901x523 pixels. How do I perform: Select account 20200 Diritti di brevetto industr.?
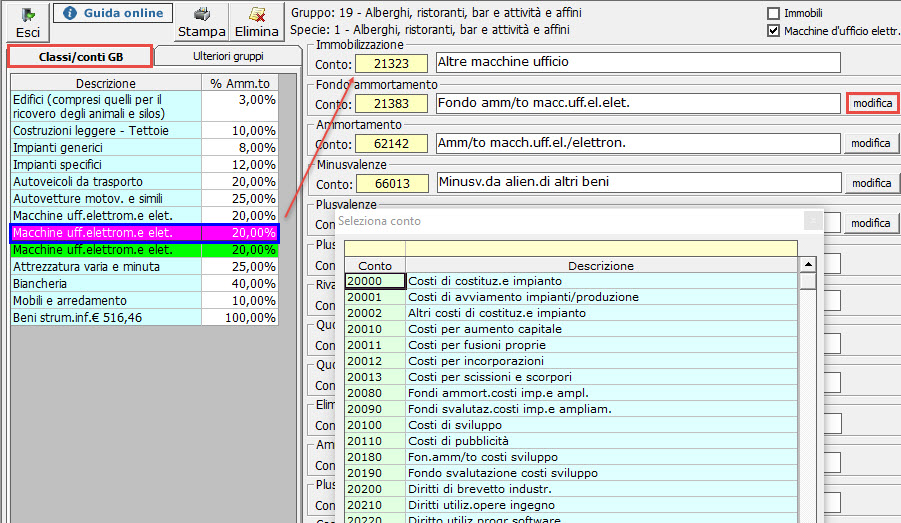[571, 489]
